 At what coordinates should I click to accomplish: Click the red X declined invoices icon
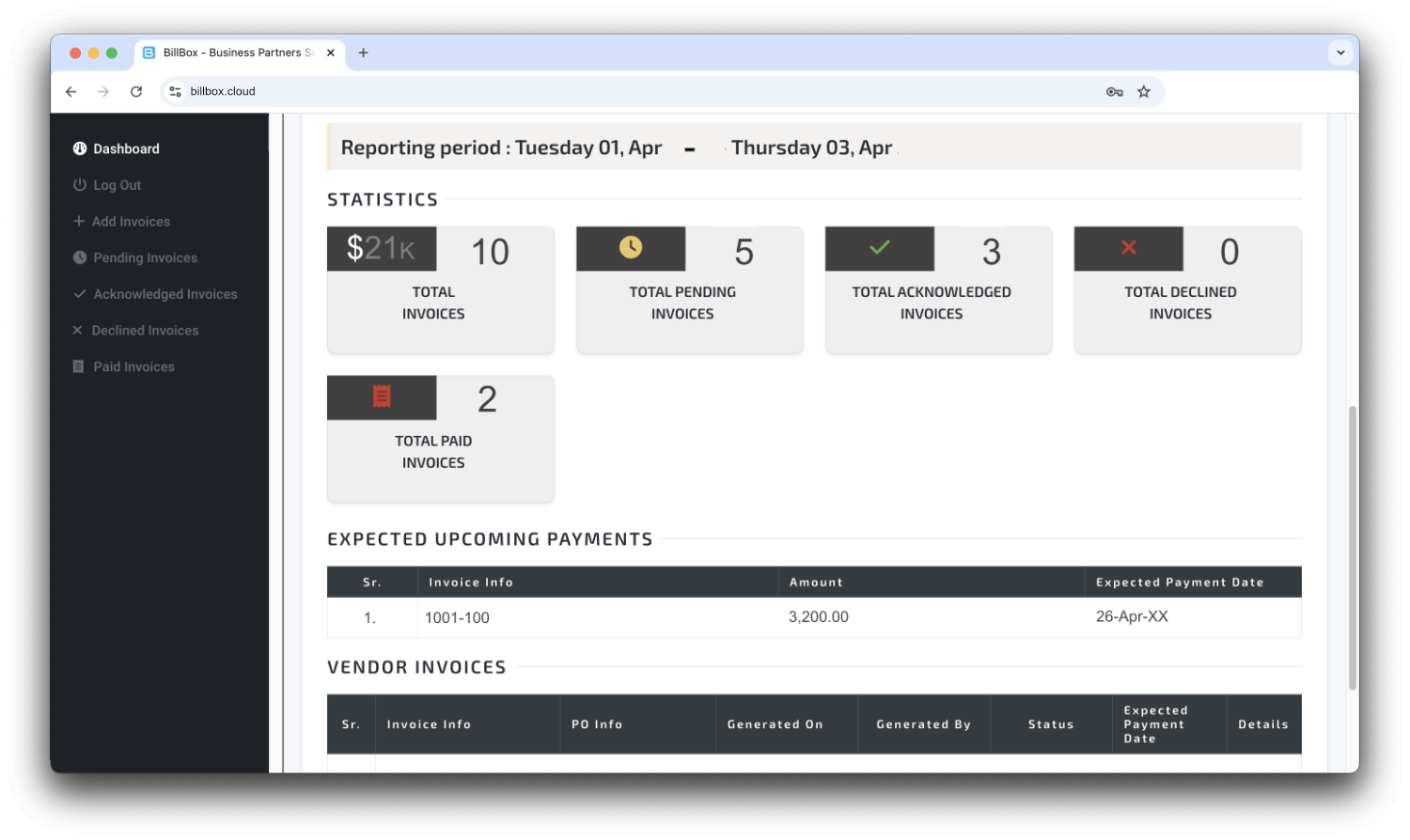pos(1128,248)
